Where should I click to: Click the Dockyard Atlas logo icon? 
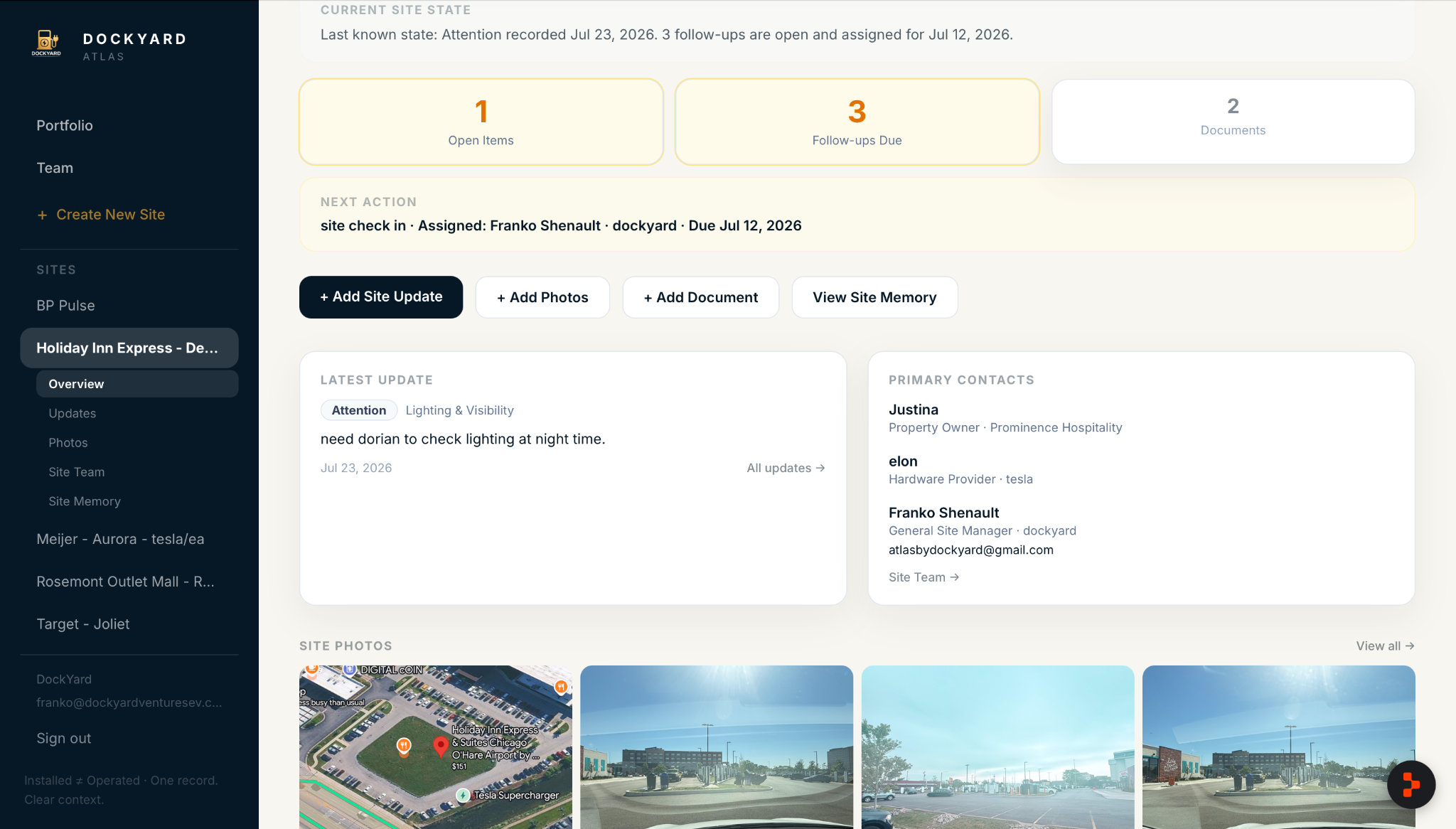46,43
